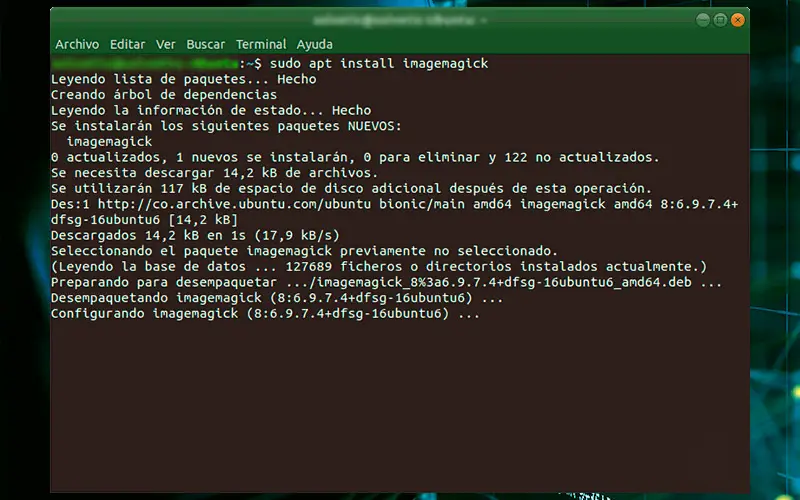Viewport: 800px width, 500px height.
Task: Click the 'Desempaquetando imagemagick' line
Action: pyautogui.click(x=277, y=298)
